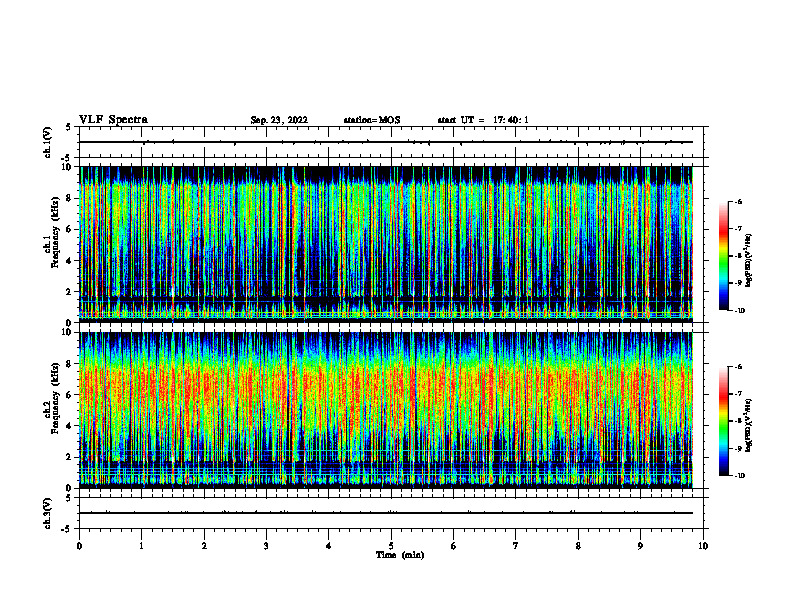Click the "VLF Spectra" plot title
This screenshot has width=792, height=612.
click(x=113, y=120)
